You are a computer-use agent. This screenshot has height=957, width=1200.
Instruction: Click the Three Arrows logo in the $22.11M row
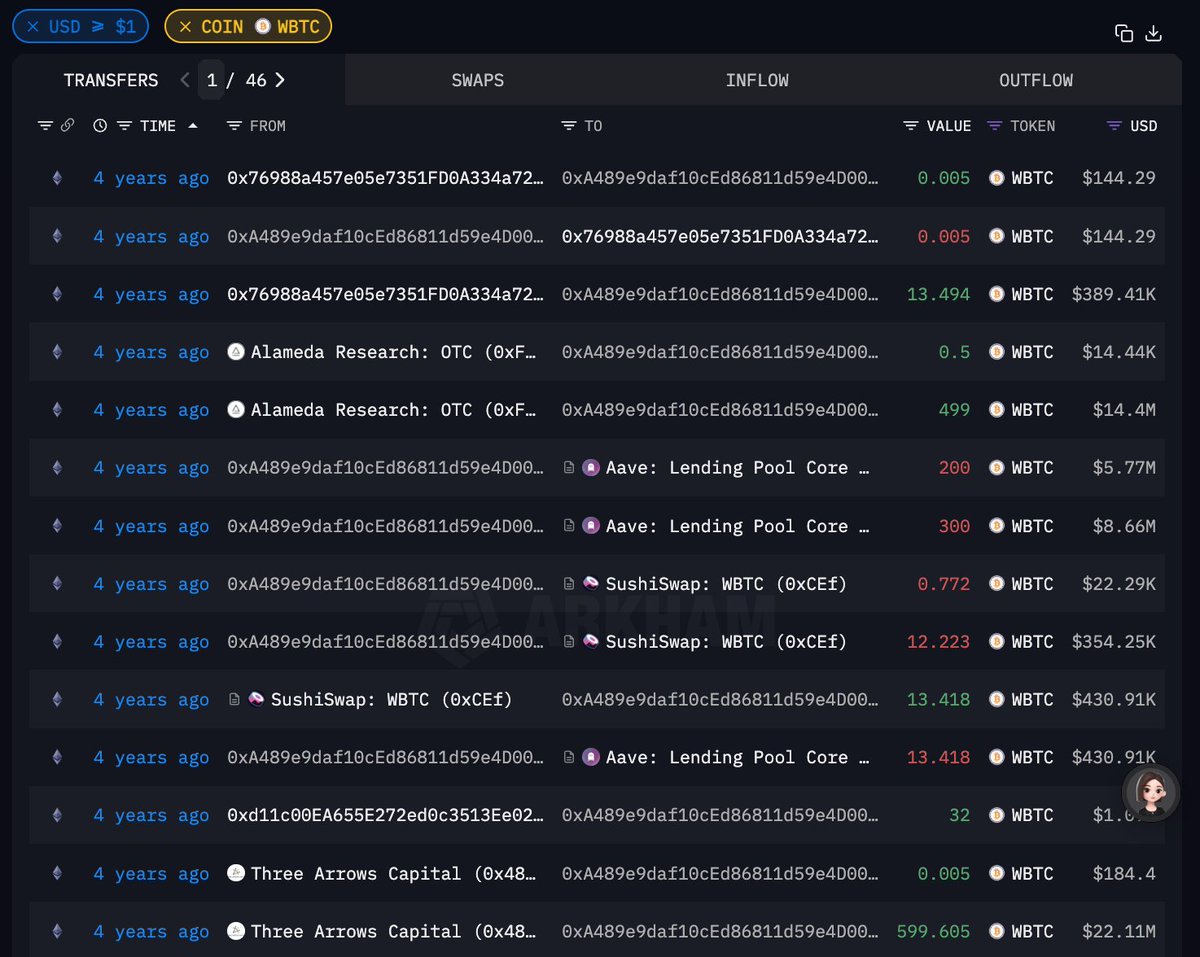point(236,932)
